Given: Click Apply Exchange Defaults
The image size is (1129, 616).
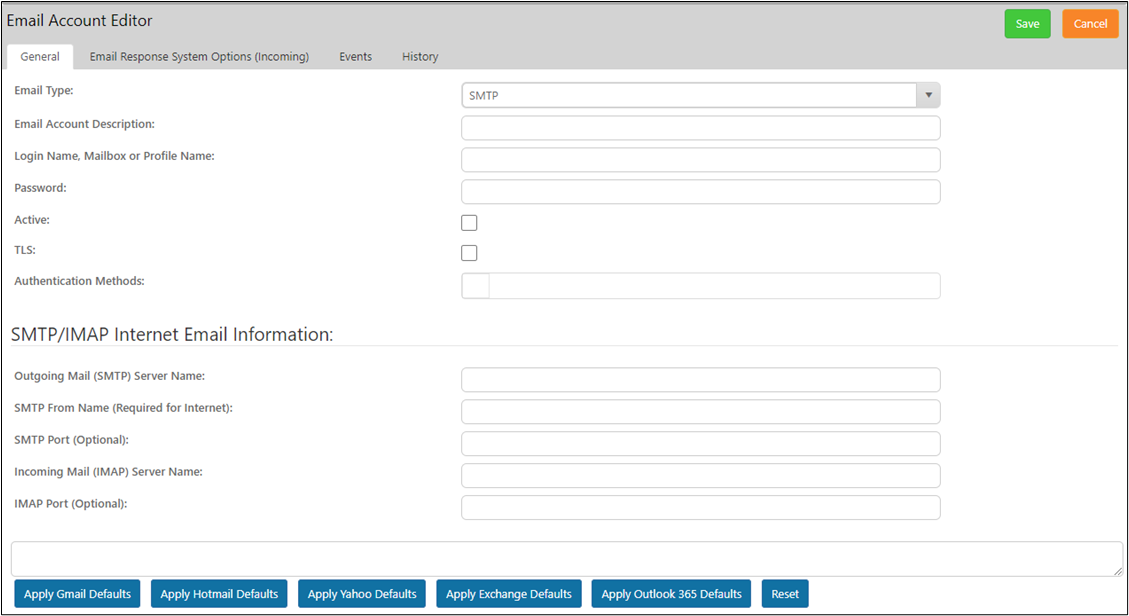Looking at the screenshot, I should (x=508, y=594).
